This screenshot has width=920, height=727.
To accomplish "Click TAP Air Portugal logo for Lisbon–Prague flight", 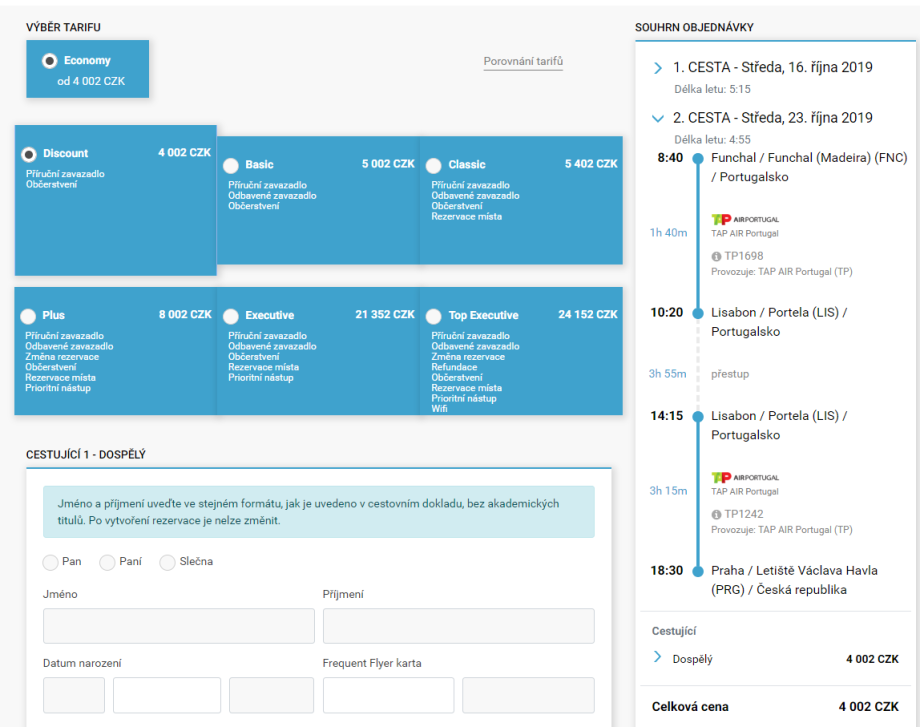I will click(744, 477).
